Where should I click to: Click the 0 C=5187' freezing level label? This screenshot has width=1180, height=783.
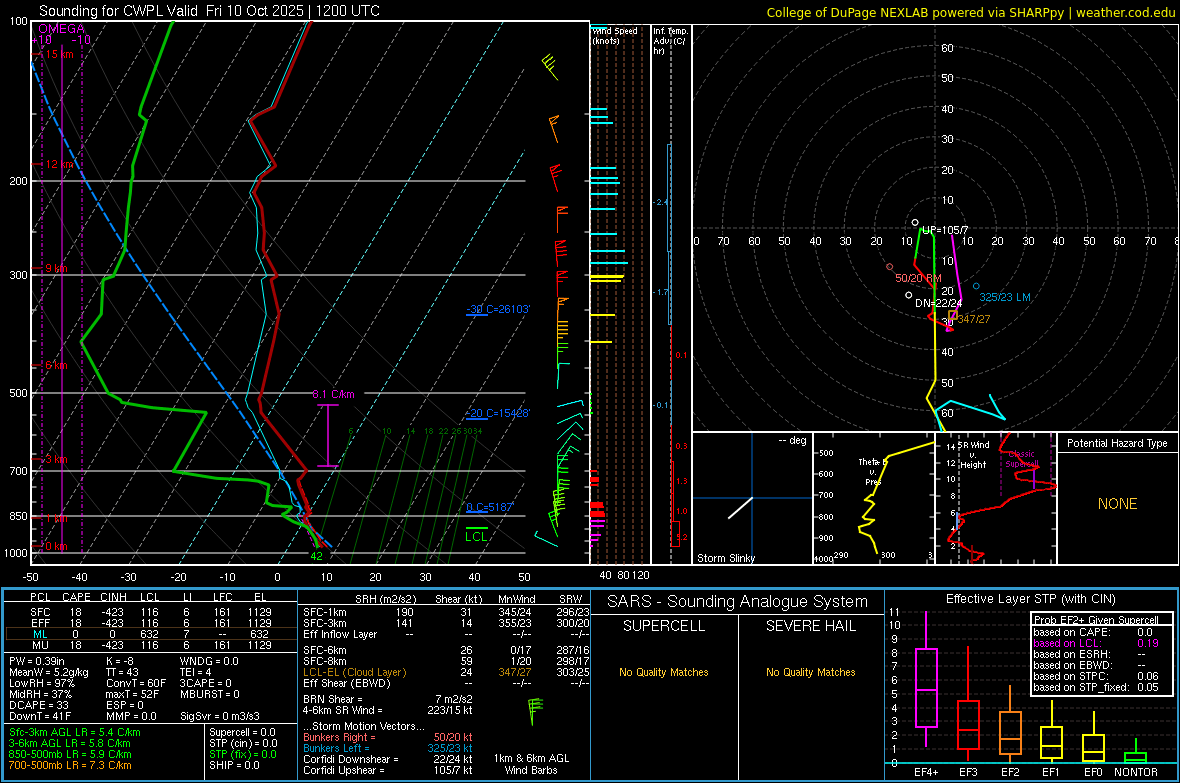(x=489, y=507)
